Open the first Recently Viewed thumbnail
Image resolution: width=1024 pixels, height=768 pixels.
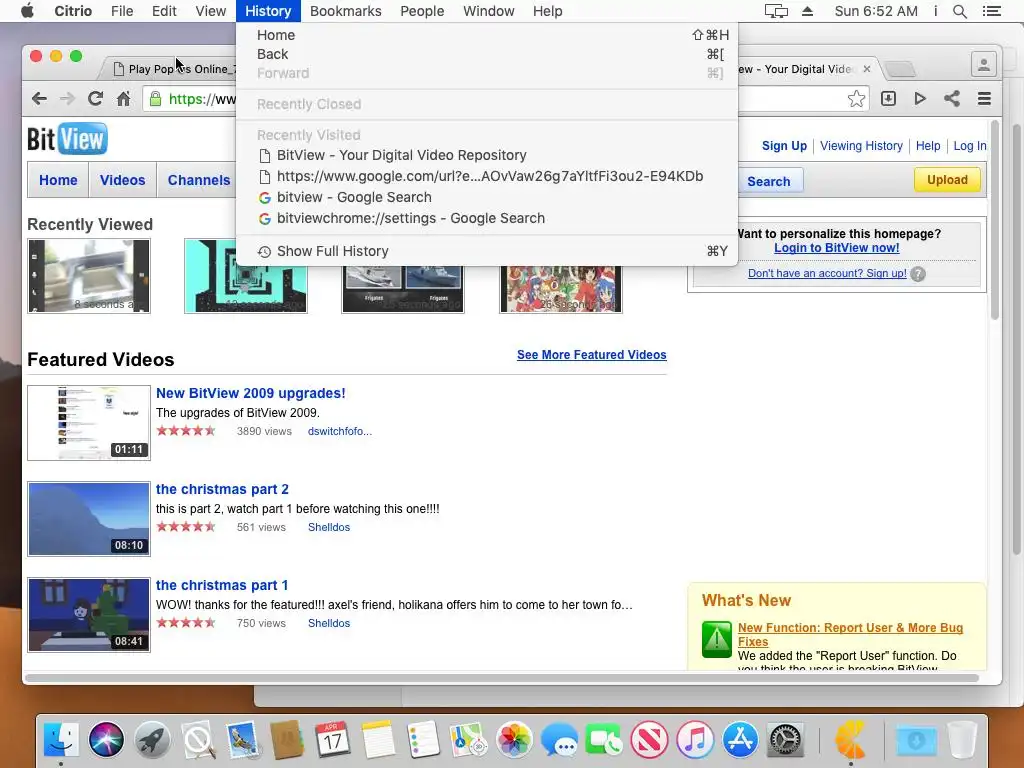click(x=89, y=276)
